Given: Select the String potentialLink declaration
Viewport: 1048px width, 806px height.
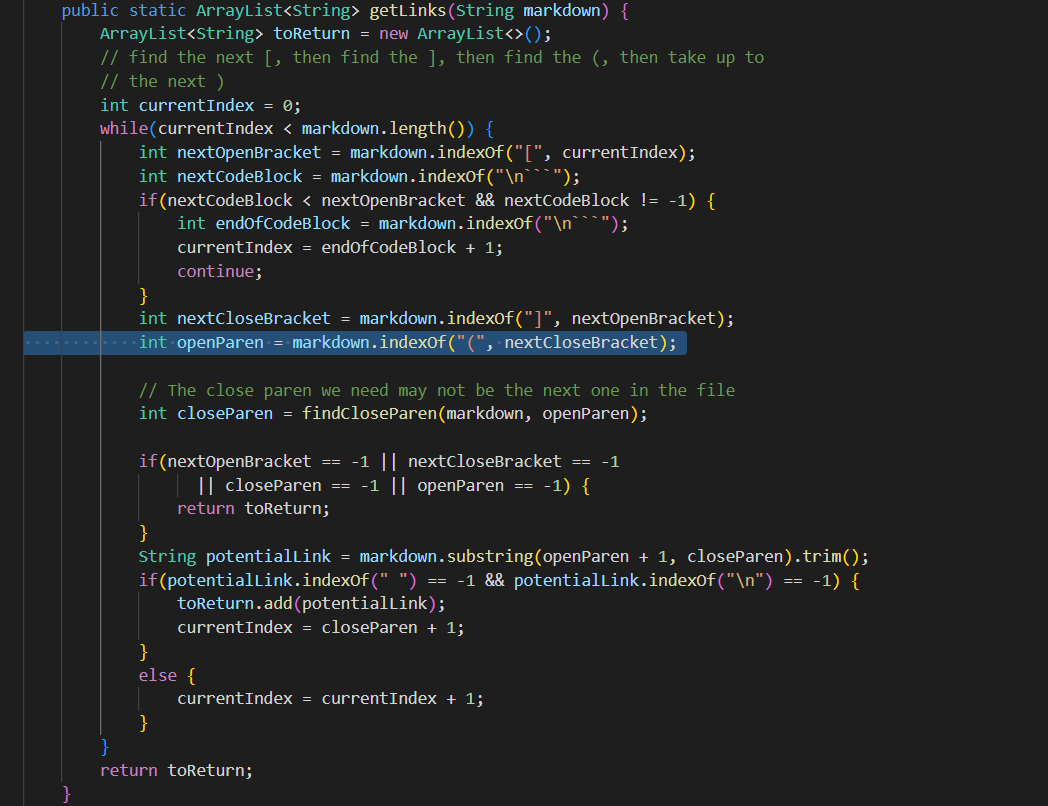Looking at the screenshot, I should point(240,556).
